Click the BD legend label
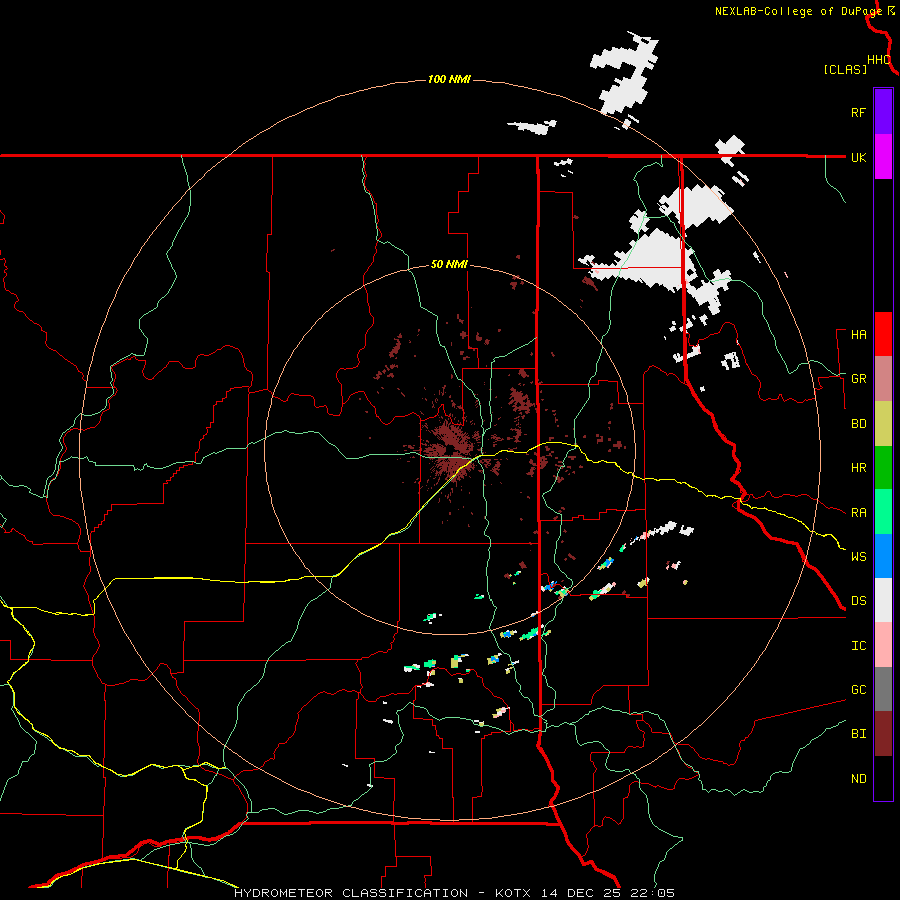 pos(858,424)
